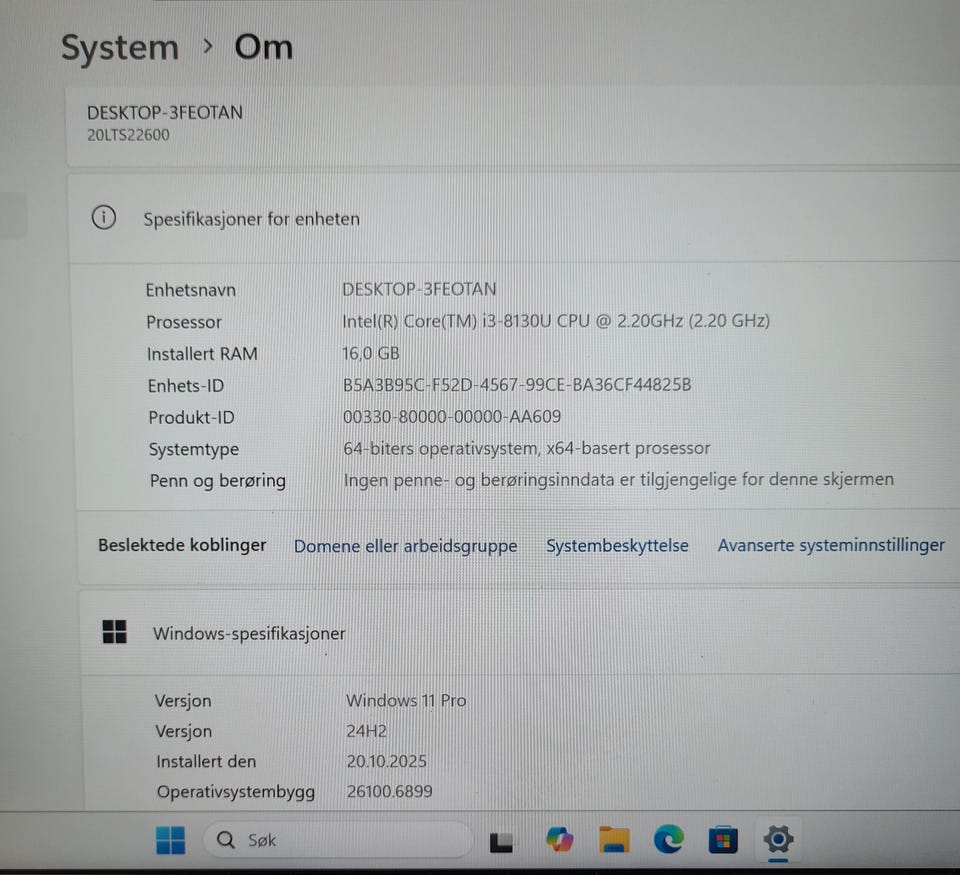Click the Søk search field
This screenshot has height=875, width=960.
point(337,839)
